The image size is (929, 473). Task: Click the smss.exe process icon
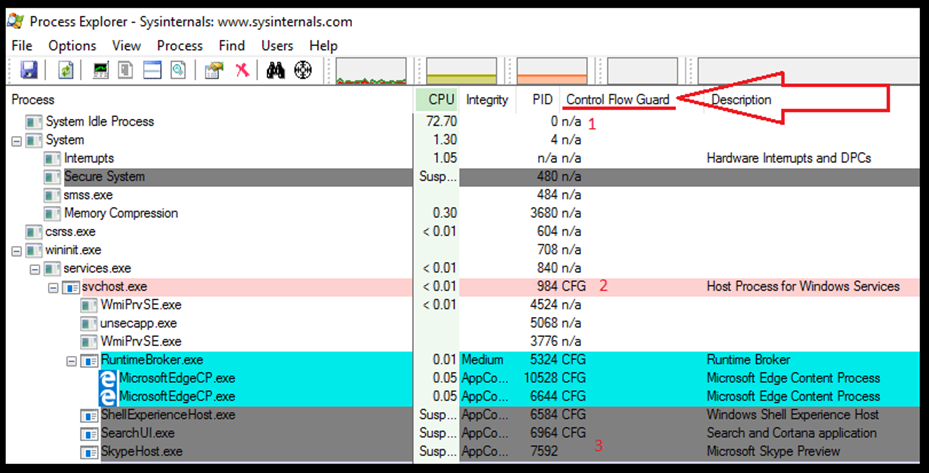pos(52,196)
